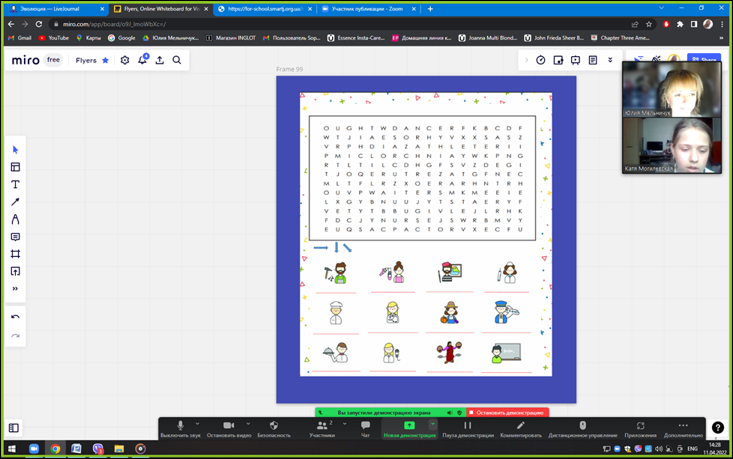The height and width of the screenshot is (459, 733).
Task: Mute microphone in Zoom toolbar
Action: pyautogui.click(x=181, y=428)
